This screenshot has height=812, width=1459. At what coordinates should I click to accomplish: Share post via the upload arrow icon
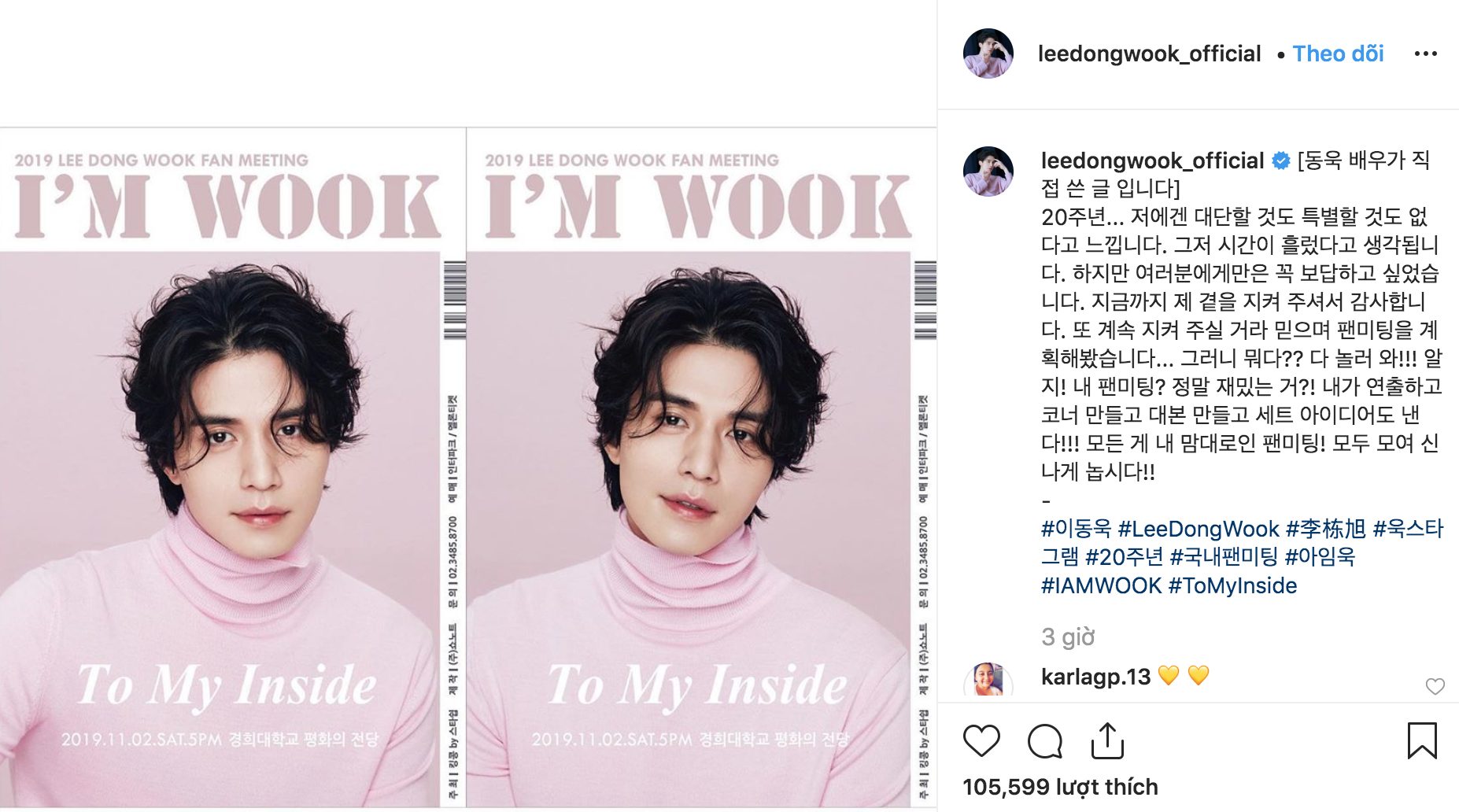click(1107, 740)
